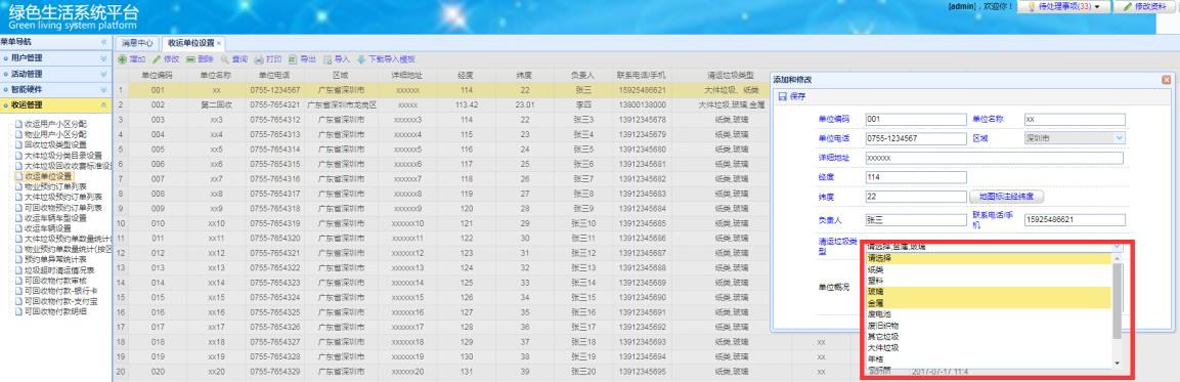Select 纸类 in the garbage type list
This screenshot has width=1180, height=382.
point(988,269)
